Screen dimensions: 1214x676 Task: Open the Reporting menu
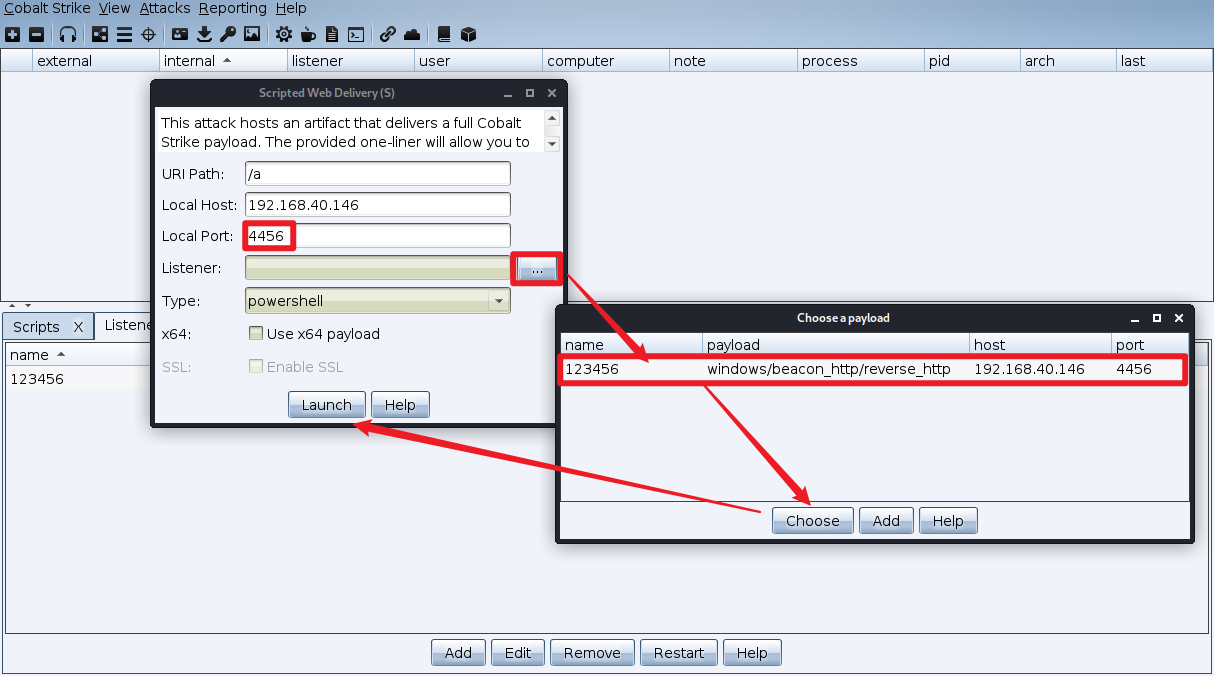tap(233, 8)
